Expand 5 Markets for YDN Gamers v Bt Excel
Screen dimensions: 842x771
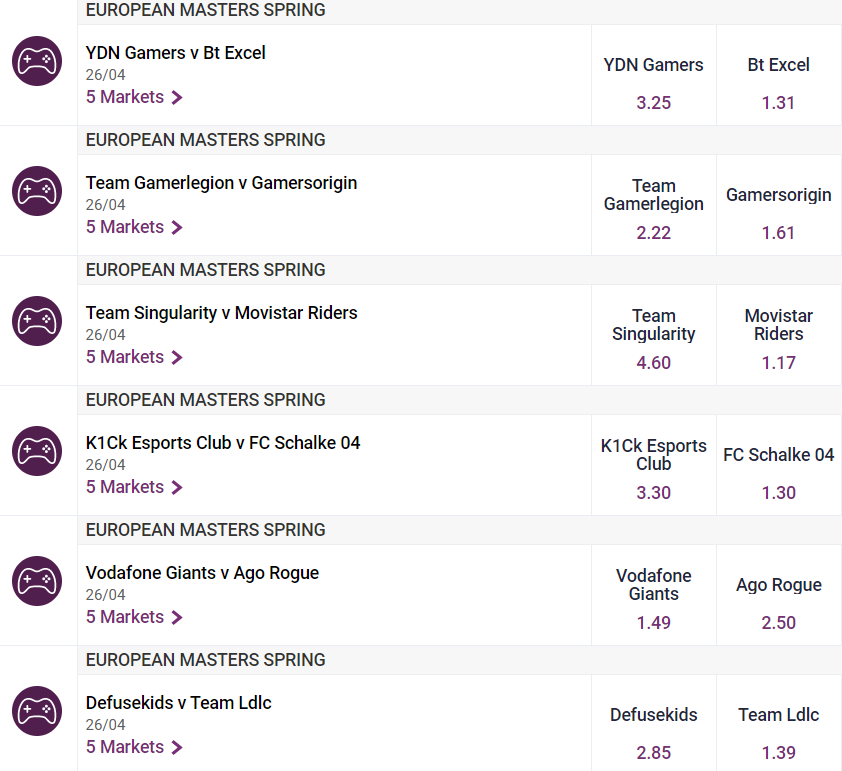(x=134, y=97)
